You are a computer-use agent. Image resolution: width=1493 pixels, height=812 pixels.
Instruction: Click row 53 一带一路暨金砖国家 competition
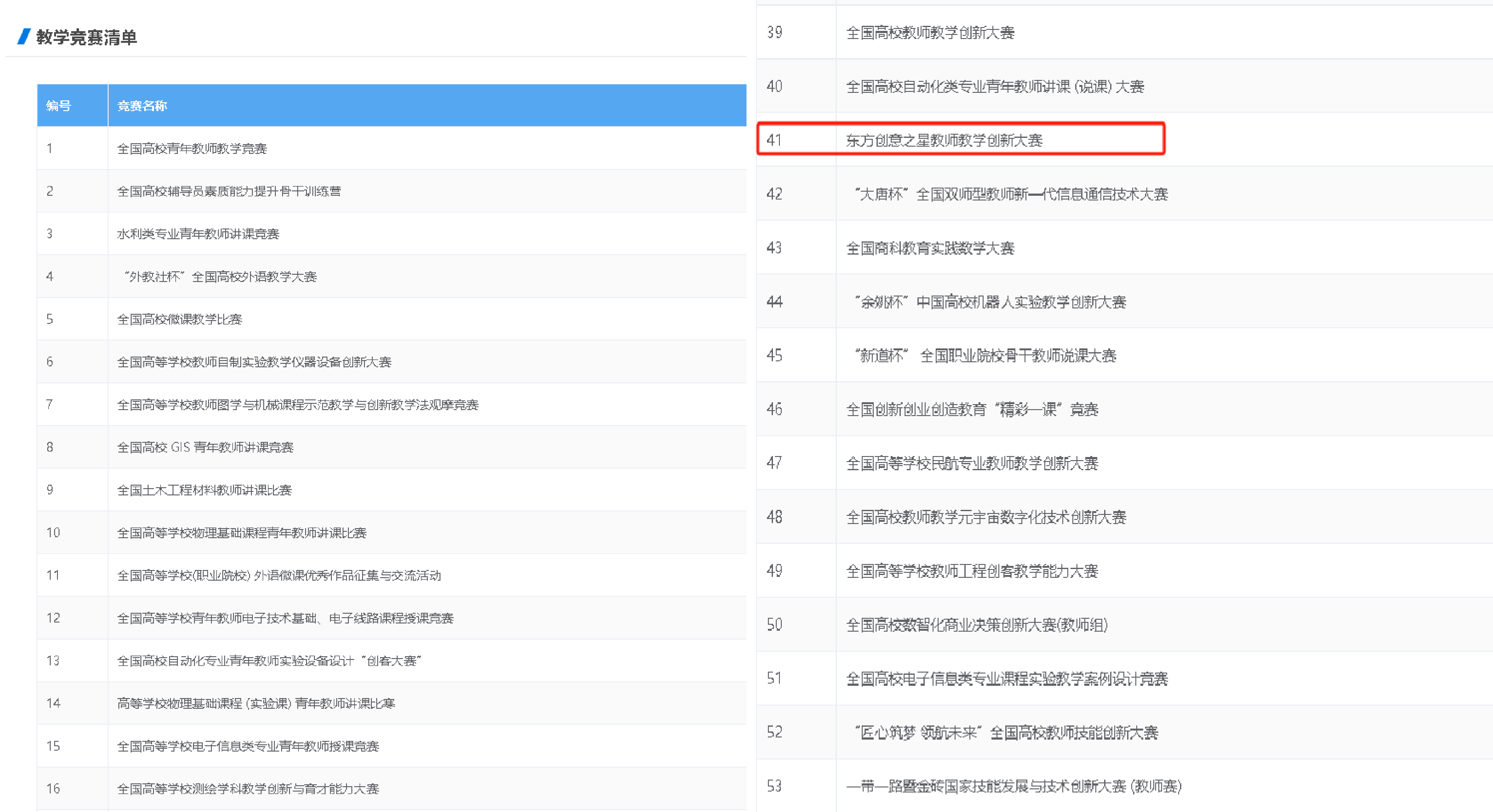coord(1014,787)
